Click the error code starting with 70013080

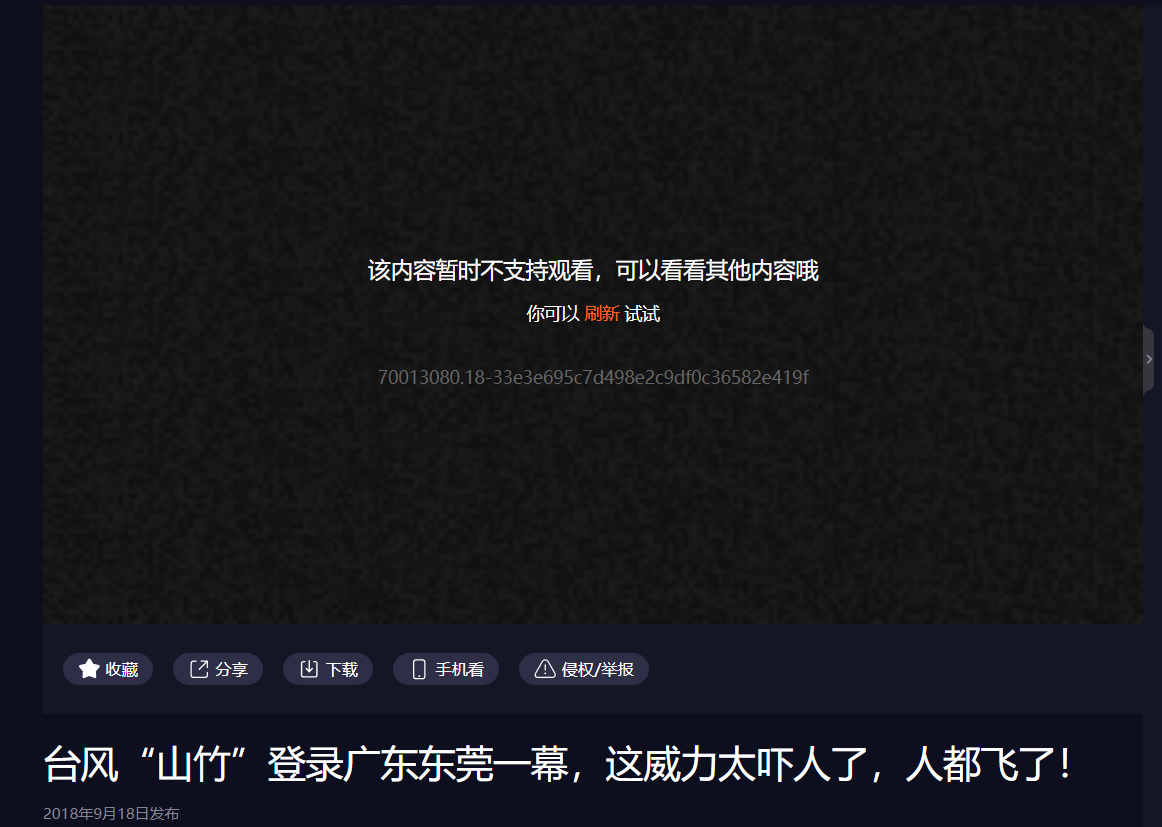pos(593,377)
